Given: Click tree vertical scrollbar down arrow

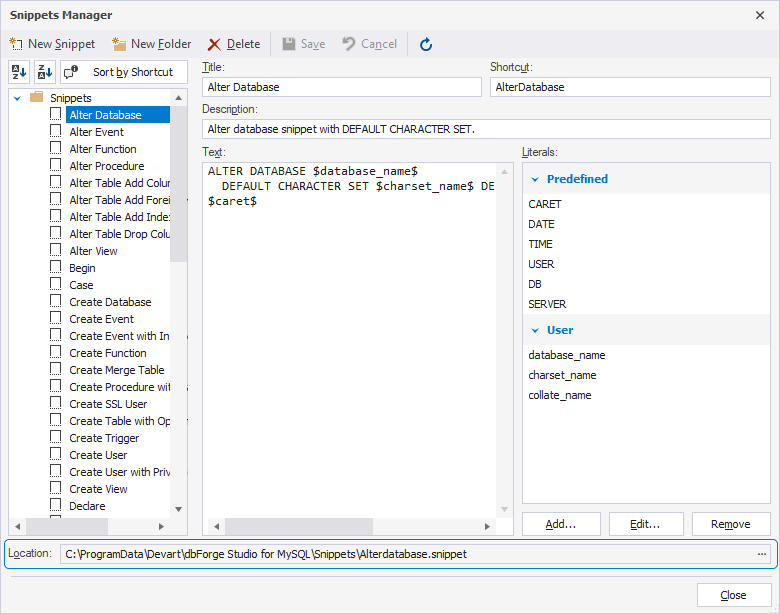Looking at the screenshot, I should point(179,509).
